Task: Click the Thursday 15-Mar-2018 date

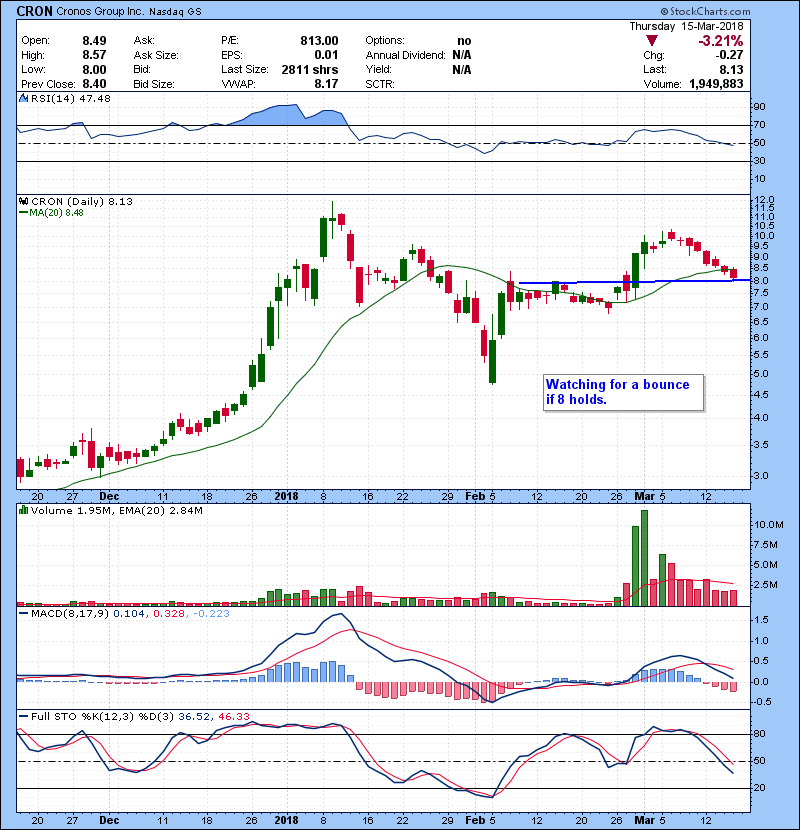Action: pyautogui.click(x=686, y=26)
